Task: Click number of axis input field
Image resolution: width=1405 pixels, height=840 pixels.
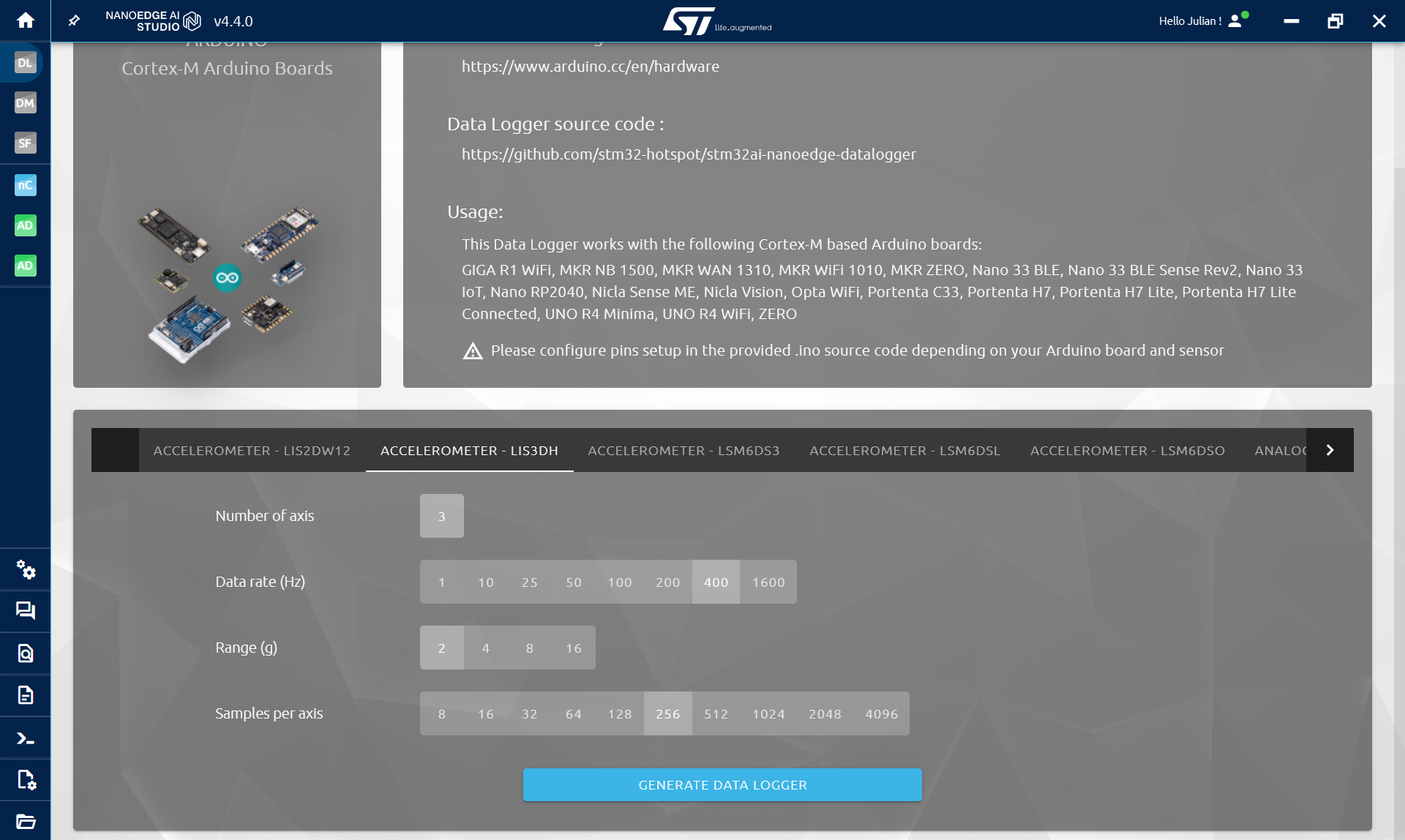Action: coord(441,515)
